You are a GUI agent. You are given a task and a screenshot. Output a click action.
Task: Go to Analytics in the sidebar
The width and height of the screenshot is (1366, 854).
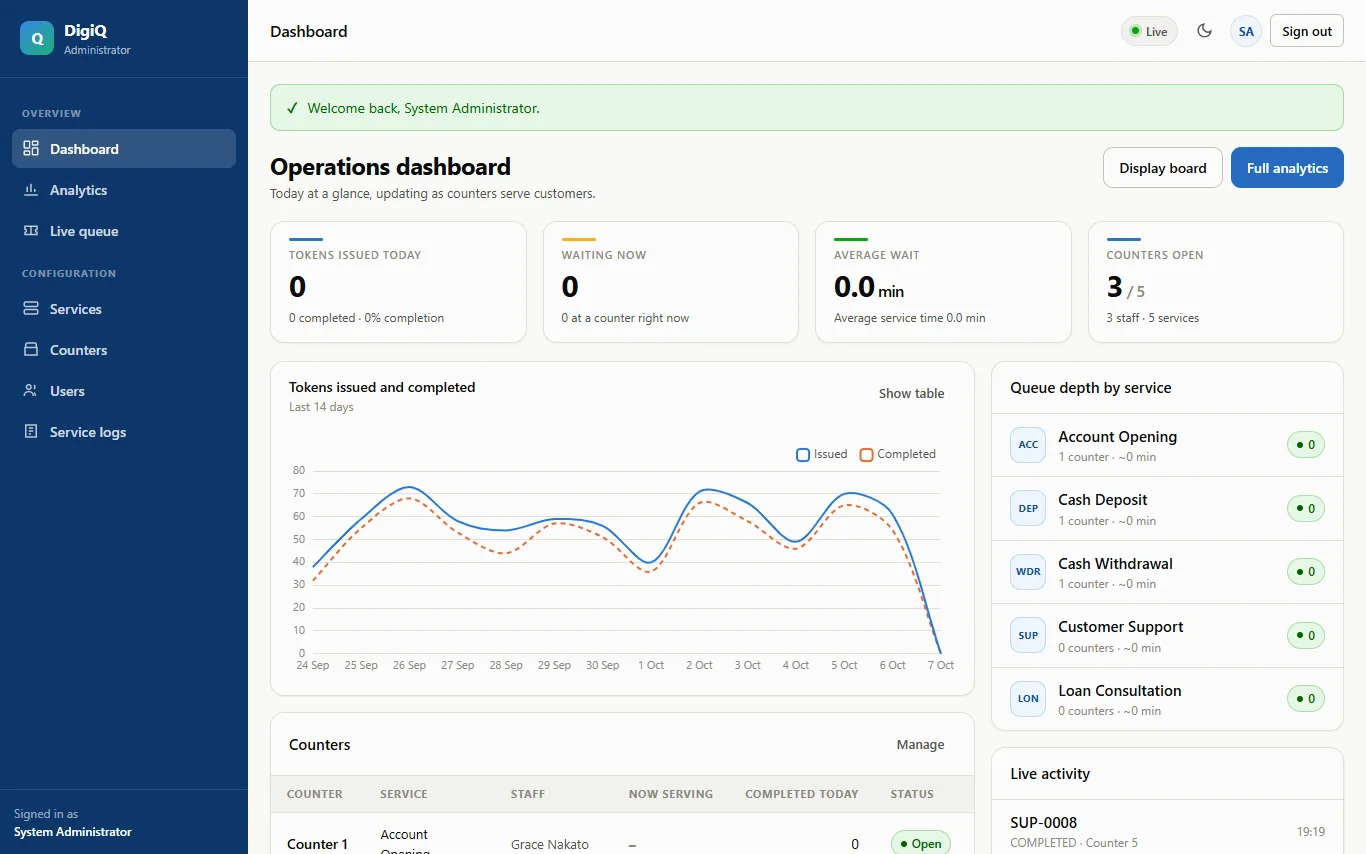[x=124, y=190]
